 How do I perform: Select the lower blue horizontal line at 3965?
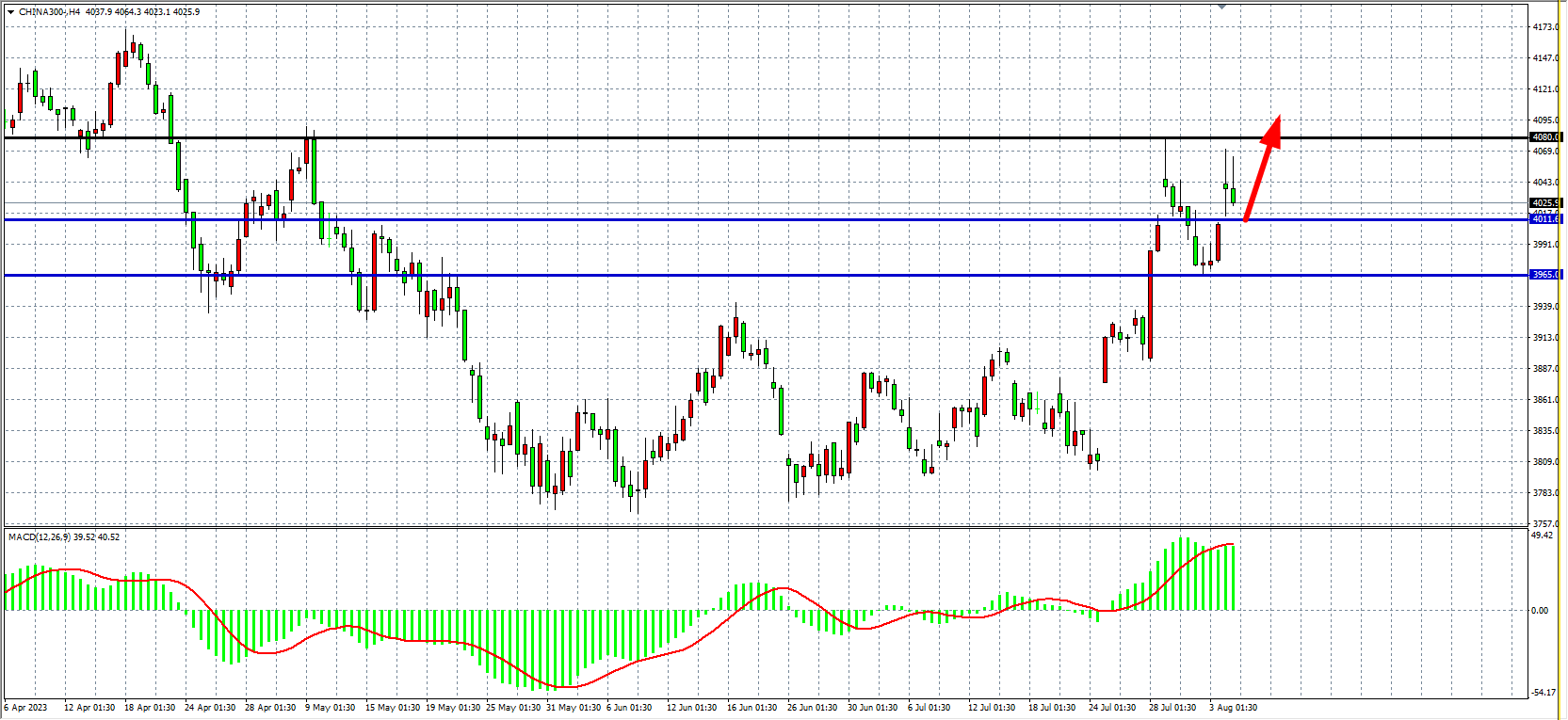coord(659,276)
